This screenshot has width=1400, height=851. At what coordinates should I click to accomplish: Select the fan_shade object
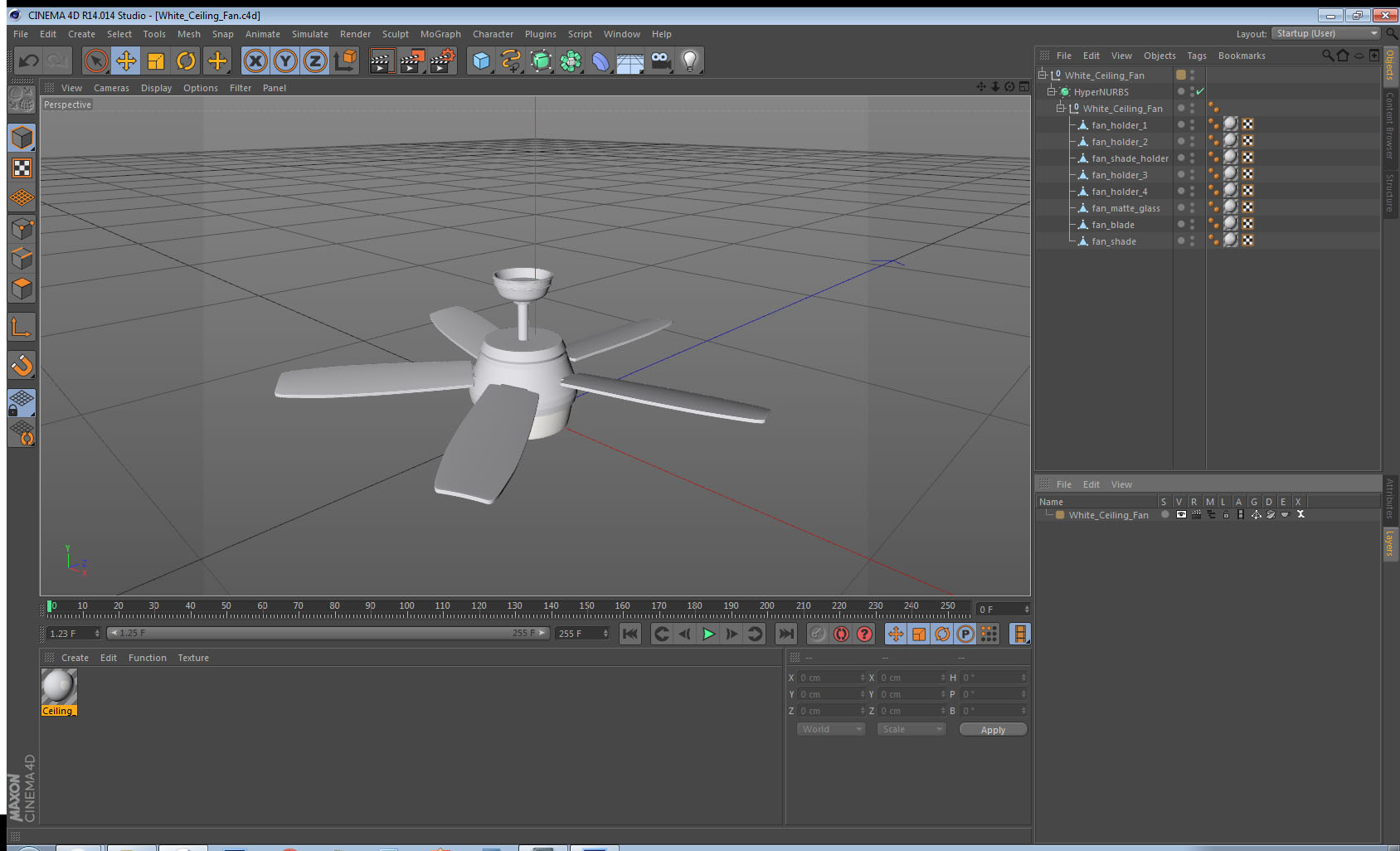click(x=1114, y=241)
